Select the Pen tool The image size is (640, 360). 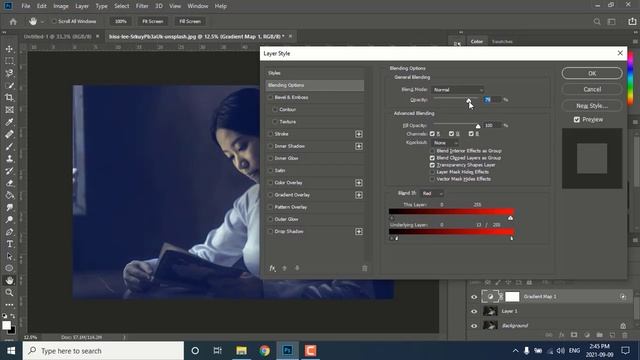(9, 232)
